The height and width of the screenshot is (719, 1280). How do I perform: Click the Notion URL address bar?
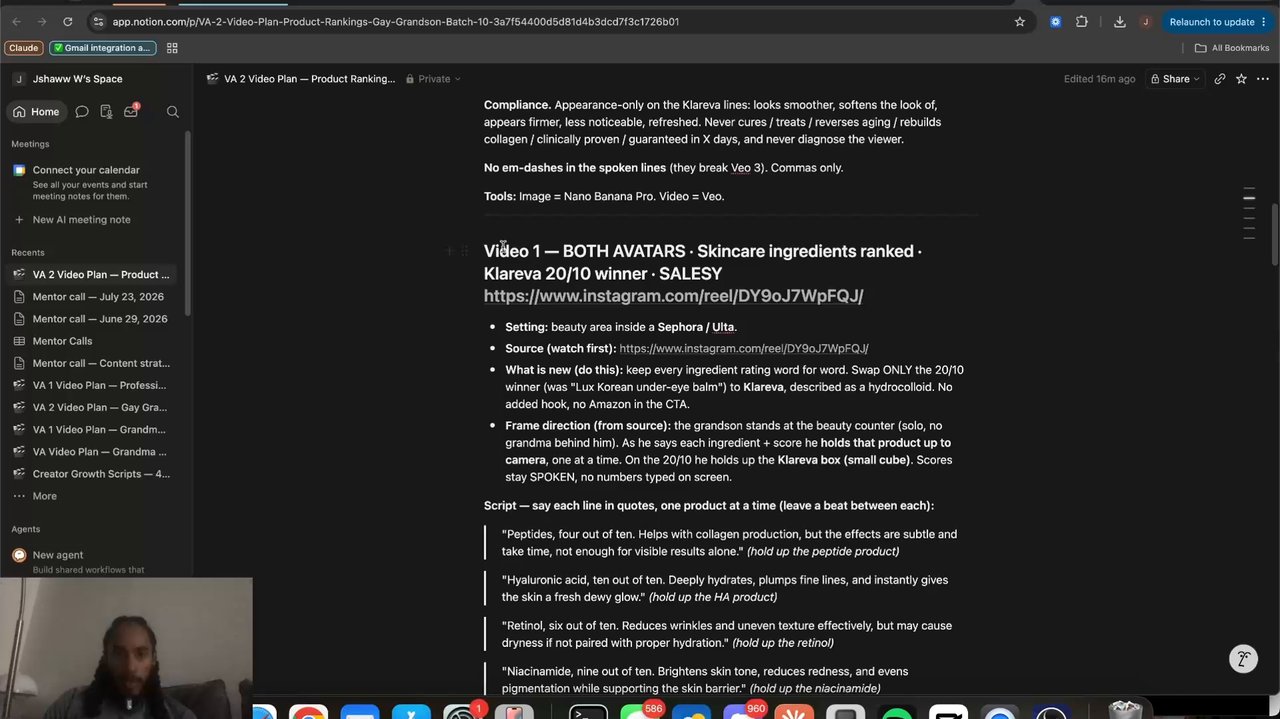(395, 22)
